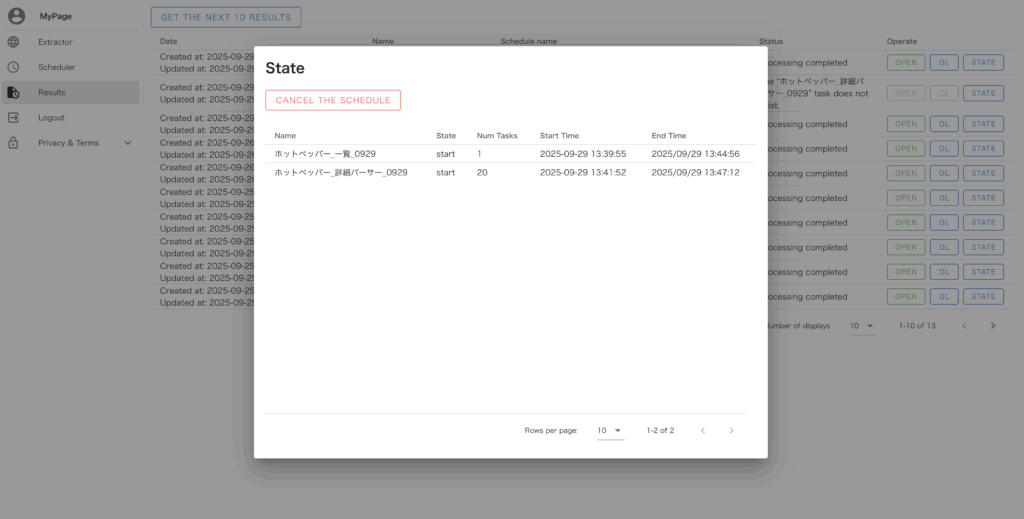Viewport: 1024px width, 519px height.
Task: Click the Results file icon
Action: (13, 93)
